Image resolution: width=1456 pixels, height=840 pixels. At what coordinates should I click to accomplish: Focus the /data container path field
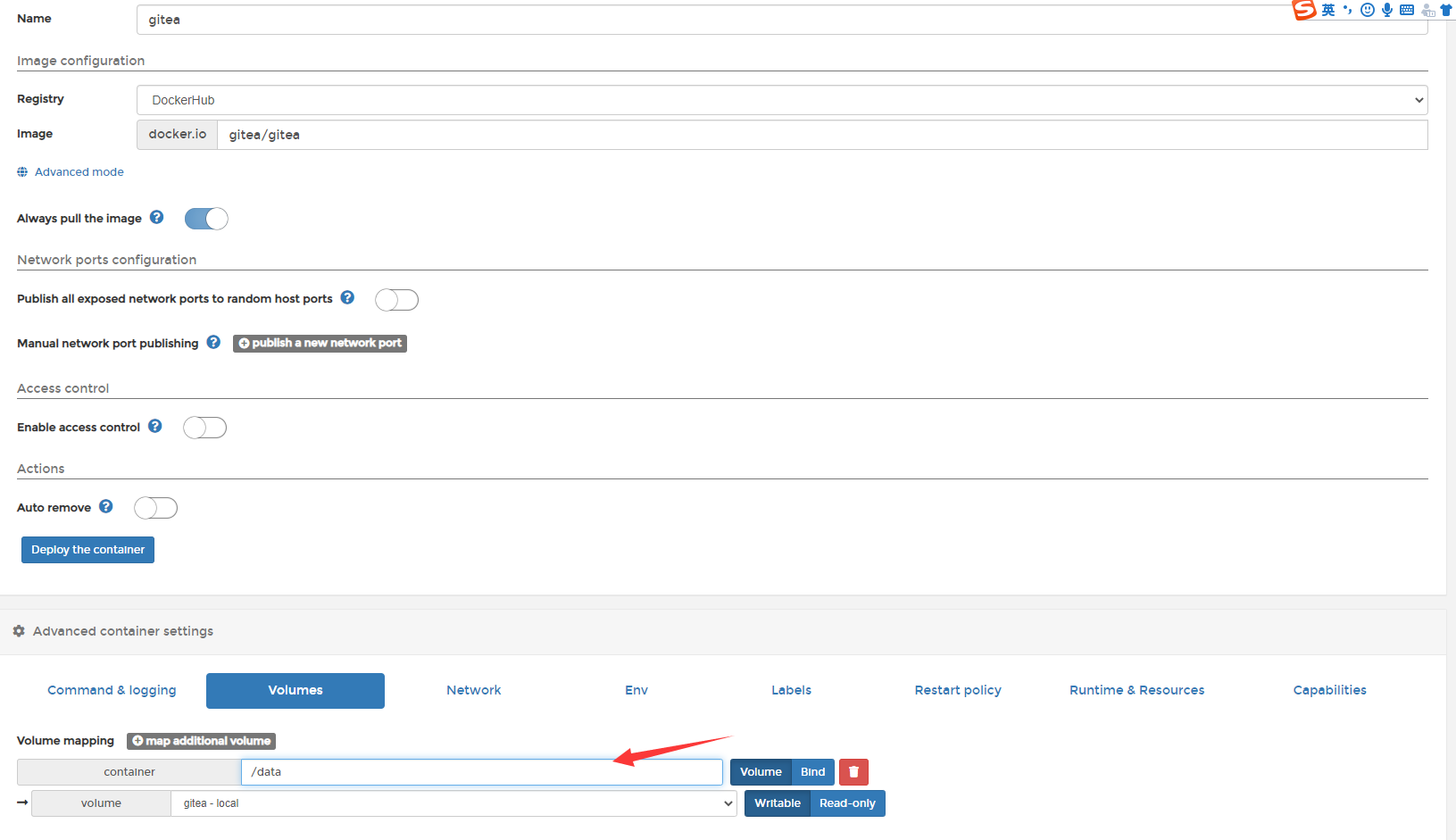tap(482, 772)
